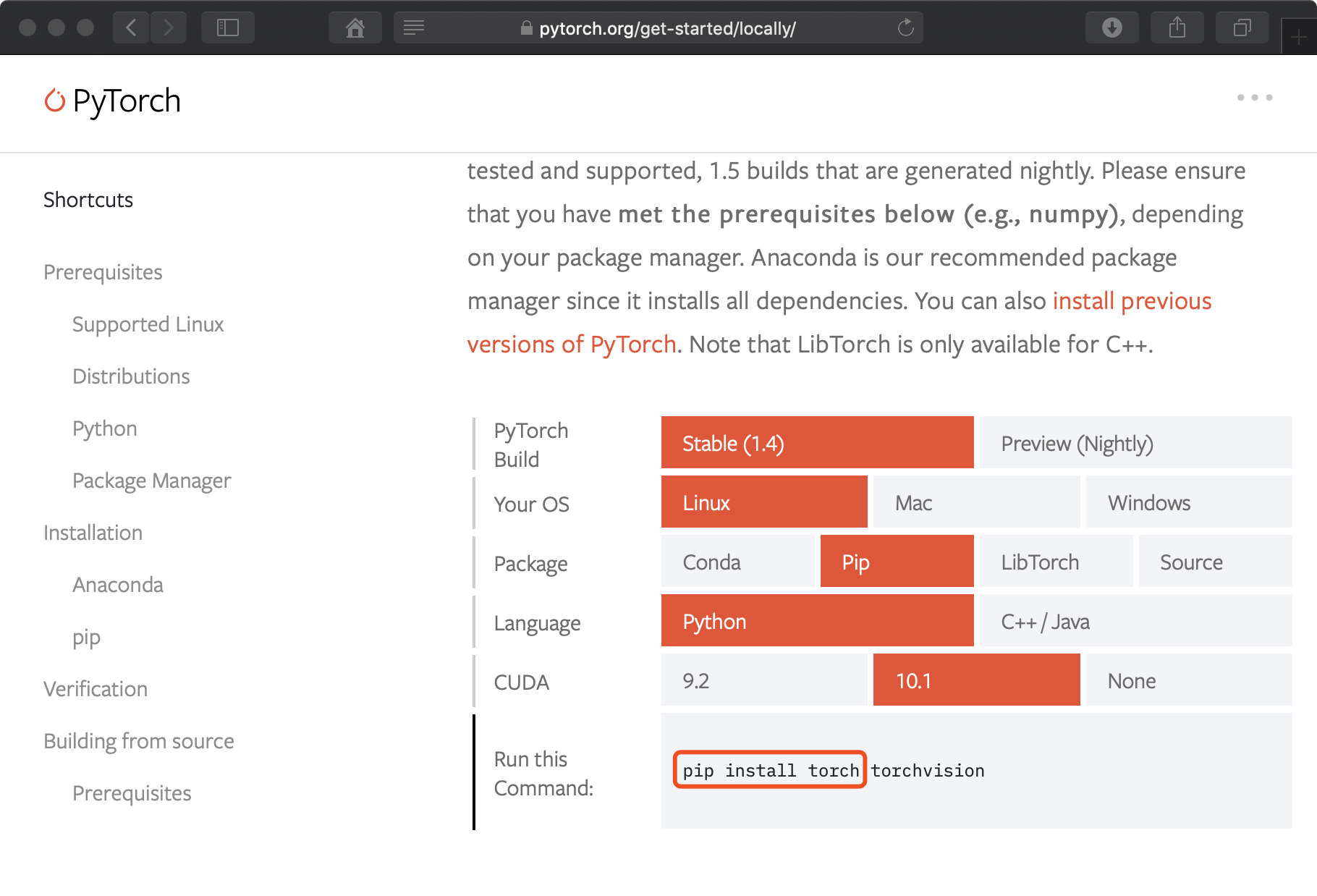The height and width of the screenshot is (896, 1317).
Task: Jump to pip shortcut
Action: (86, 638)
